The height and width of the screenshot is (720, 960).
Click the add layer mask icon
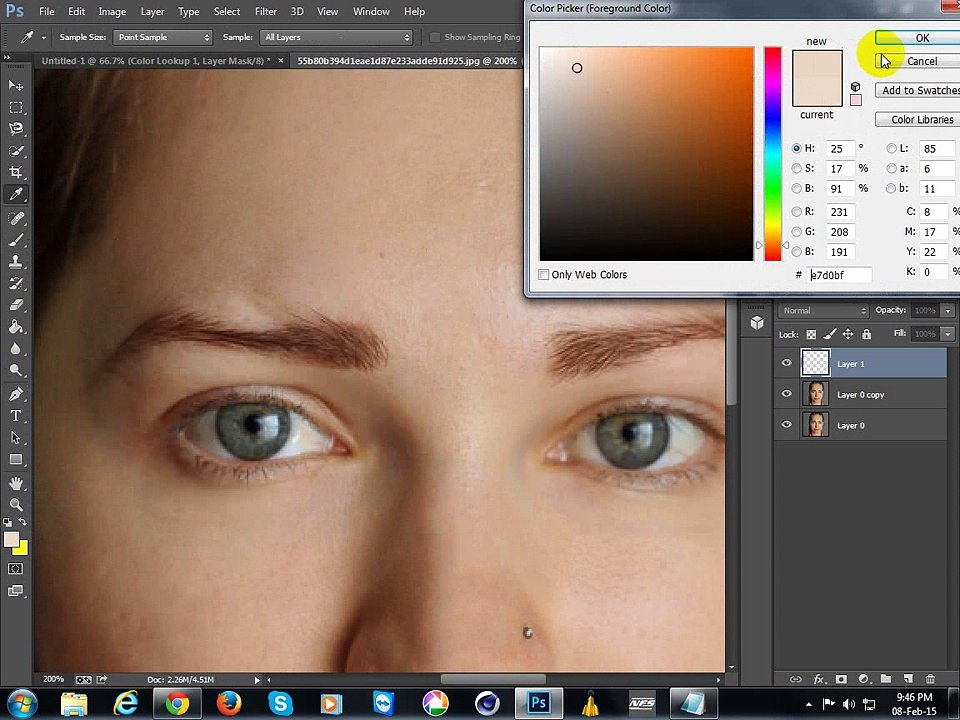pos(841,679)
